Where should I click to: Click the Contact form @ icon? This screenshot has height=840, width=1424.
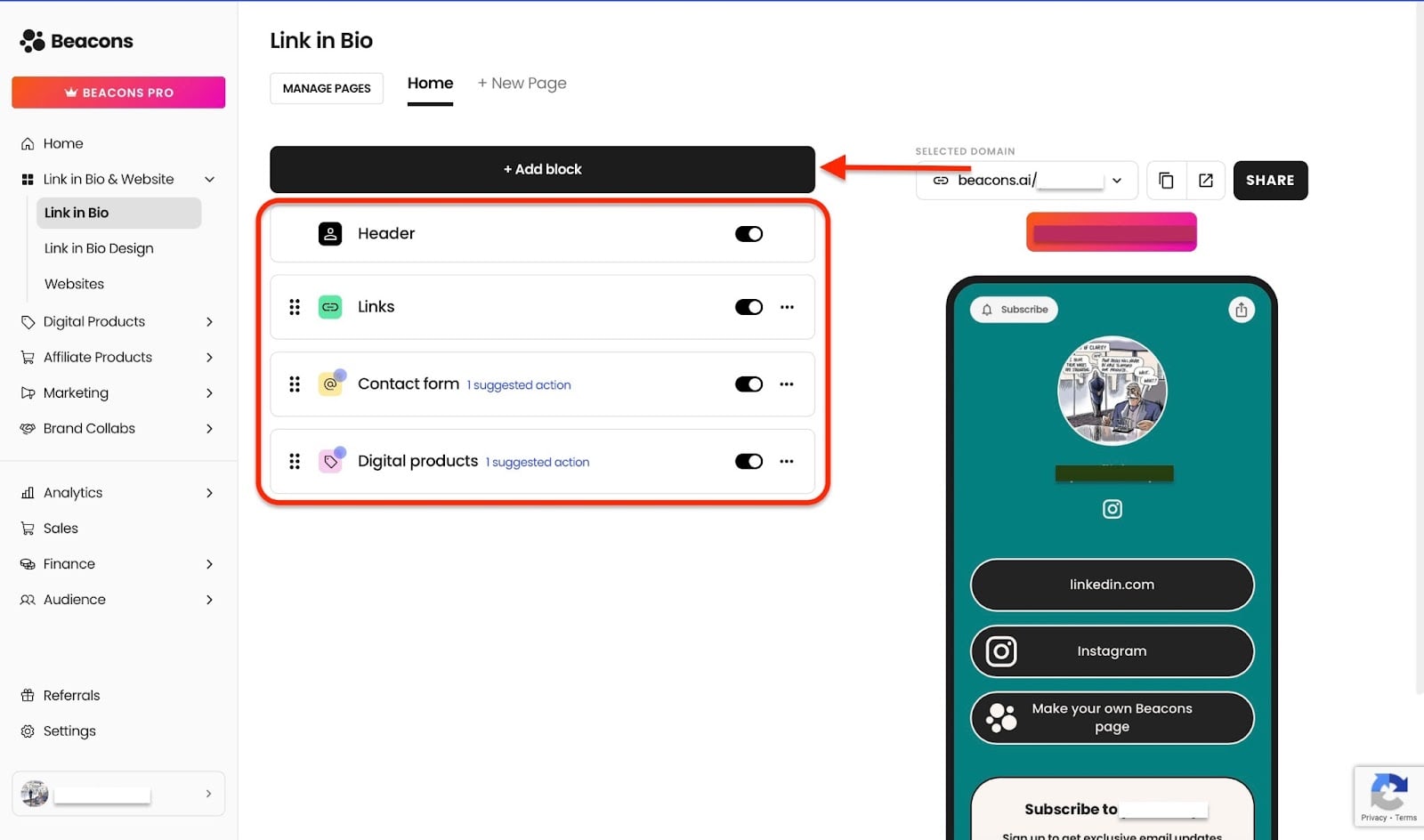330,384
